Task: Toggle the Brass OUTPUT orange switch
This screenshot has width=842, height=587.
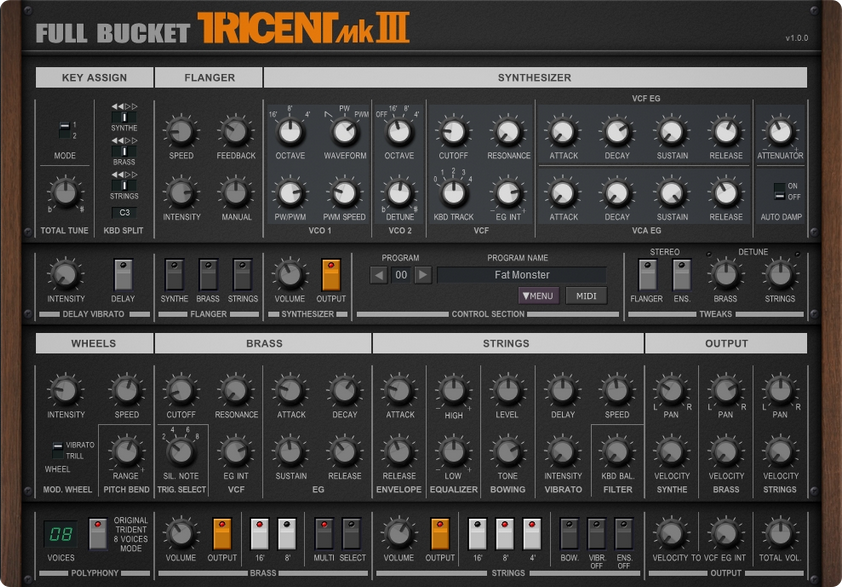Action: [222, 534]
